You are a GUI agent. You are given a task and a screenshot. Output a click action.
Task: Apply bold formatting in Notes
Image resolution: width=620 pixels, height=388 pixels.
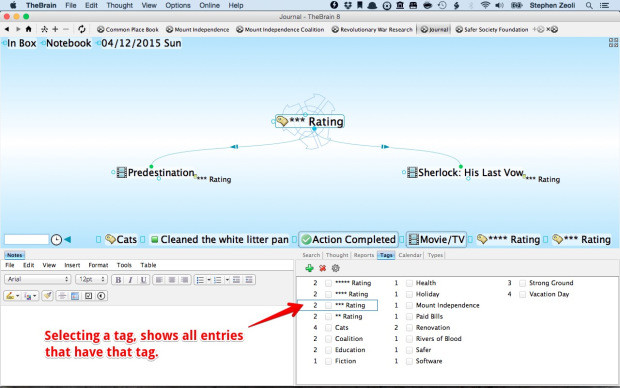coord(118,280)
